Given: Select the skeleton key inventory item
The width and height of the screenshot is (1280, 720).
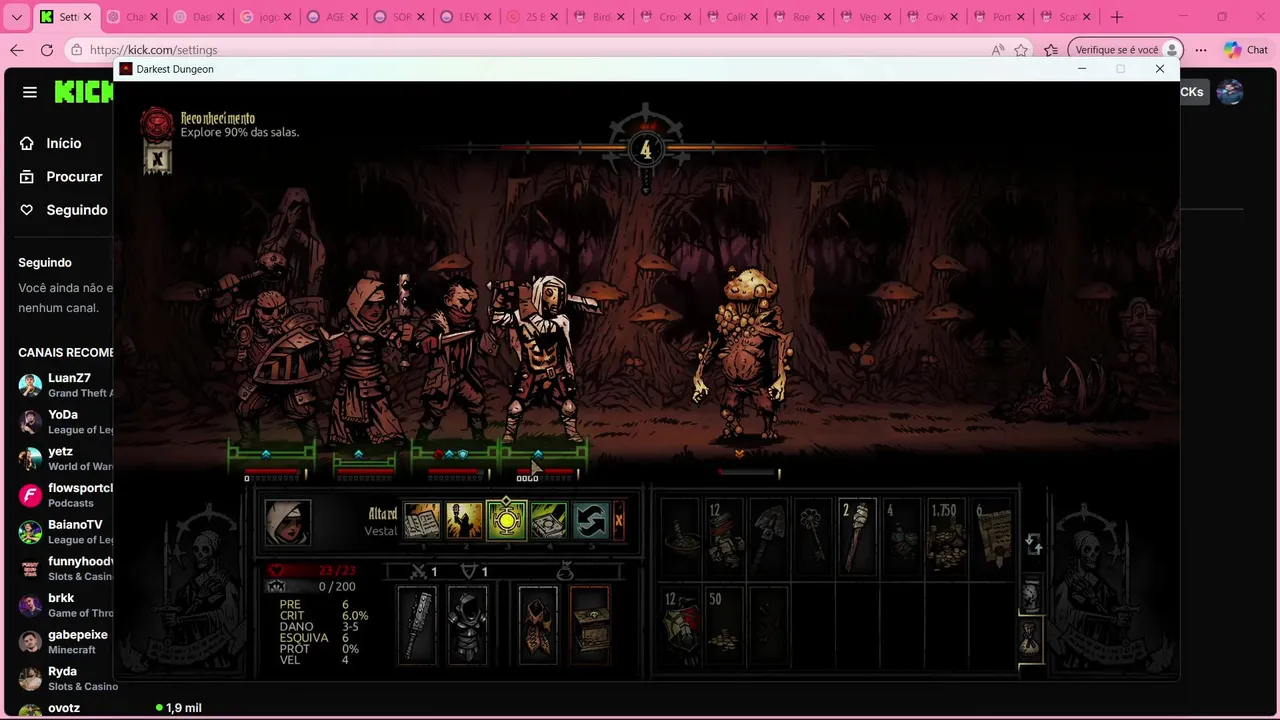Looking at the screenshot, I should (x=813, y=537).
